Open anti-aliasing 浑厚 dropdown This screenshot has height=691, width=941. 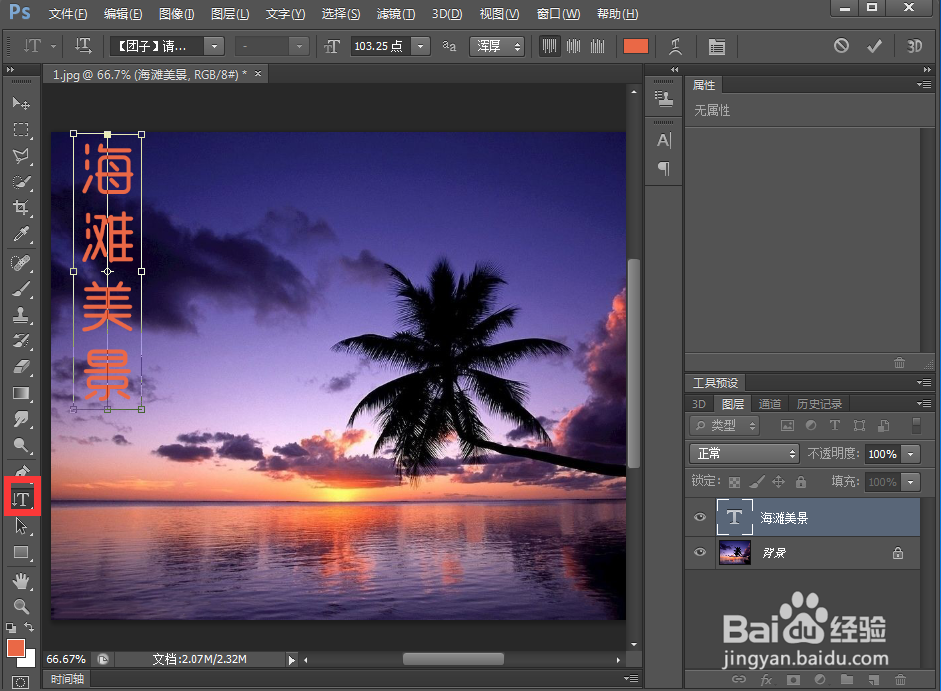tap(497, 46)
